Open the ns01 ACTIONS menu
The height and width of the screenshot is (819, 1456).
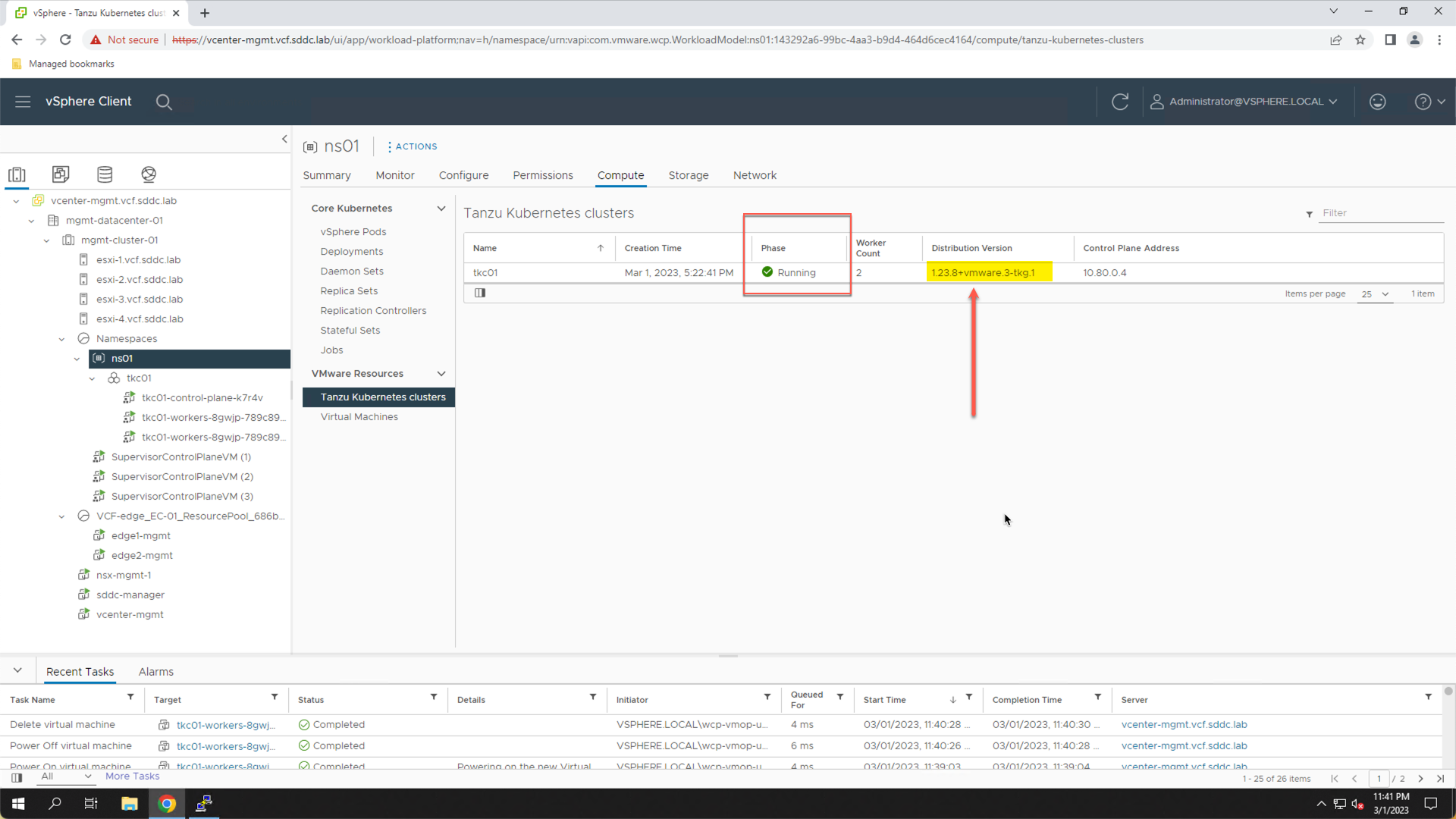(412, 146)
